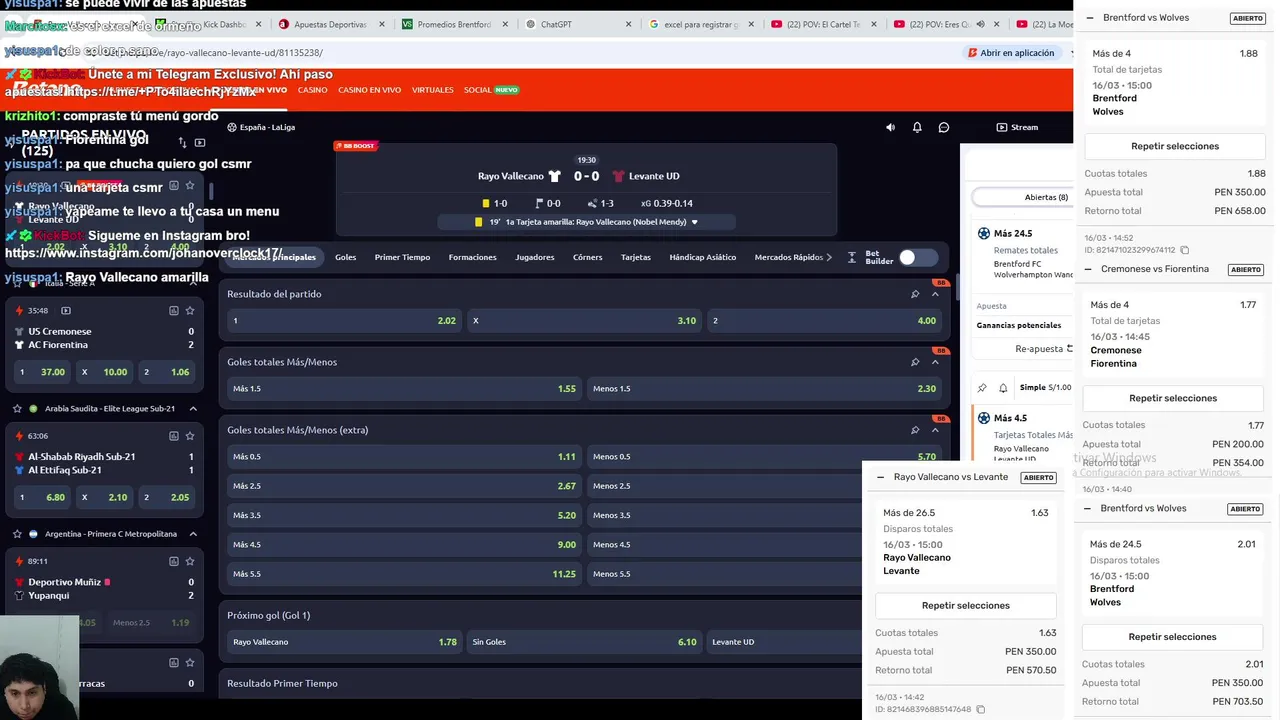Open live video icon for Cremonese match
This screenshot has width=1280, height=720.
(66, 310)
